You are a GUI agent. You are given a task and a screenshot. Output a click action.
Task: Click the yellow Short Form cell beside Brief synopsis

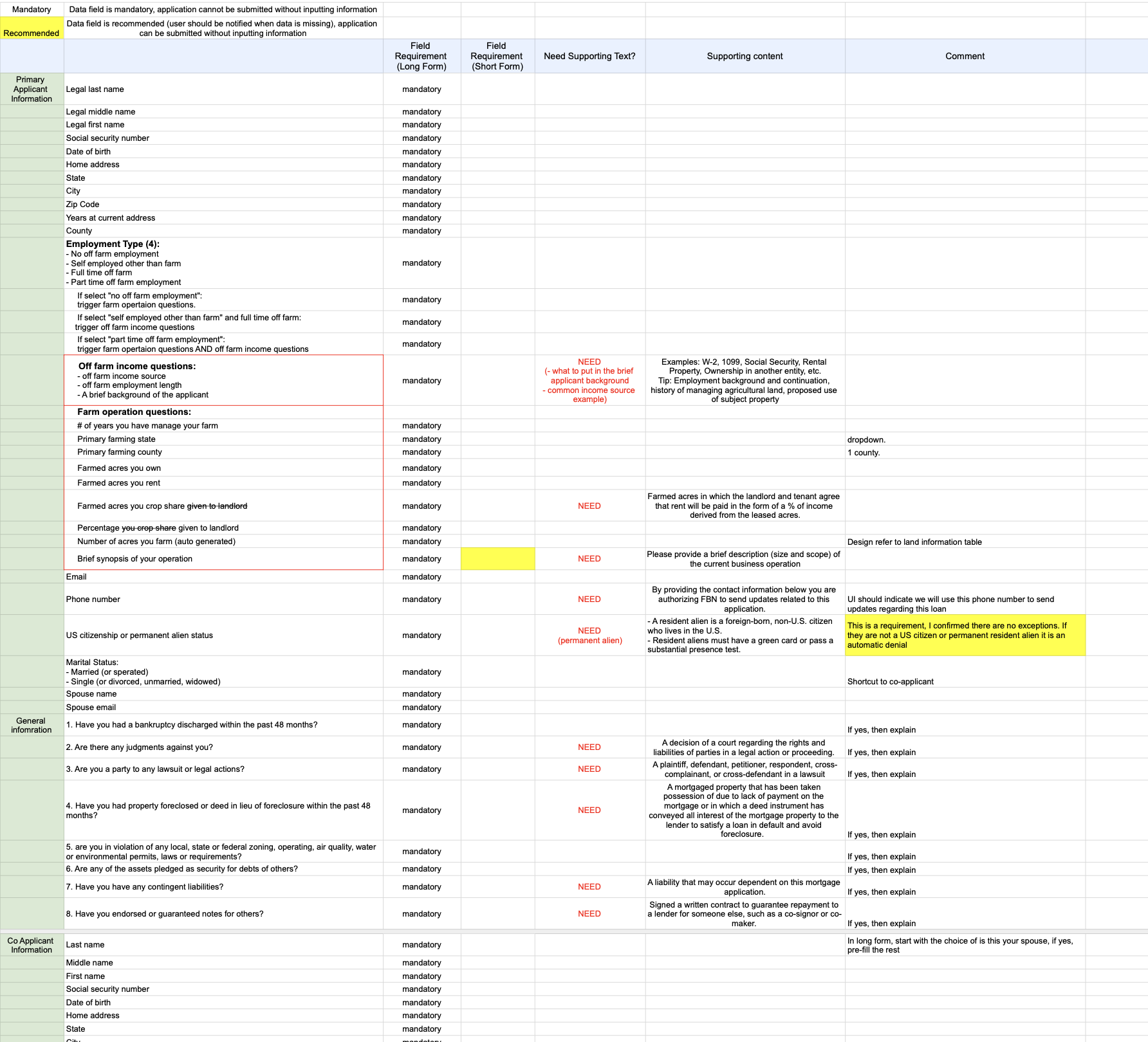[x=497, y=559]
